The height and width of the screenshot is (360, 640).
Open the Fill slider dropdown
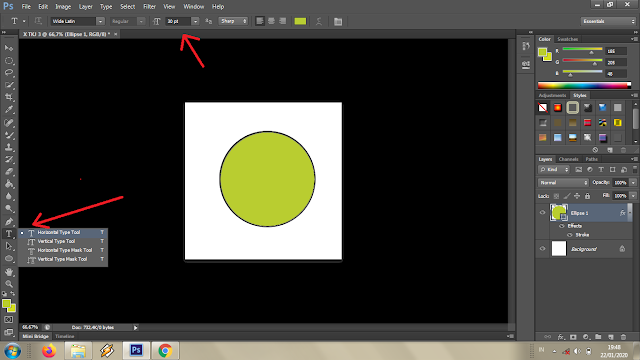[633, 196]
